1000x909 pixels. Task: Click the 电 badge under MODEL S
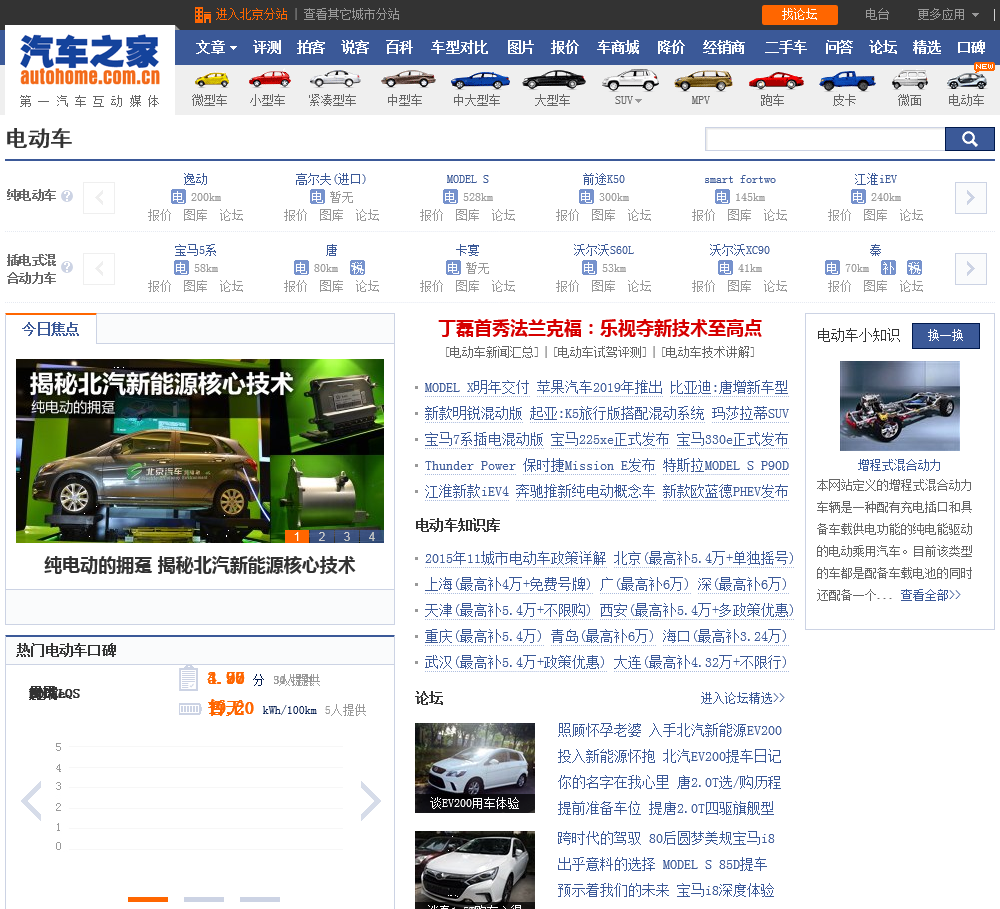point(450,197)
